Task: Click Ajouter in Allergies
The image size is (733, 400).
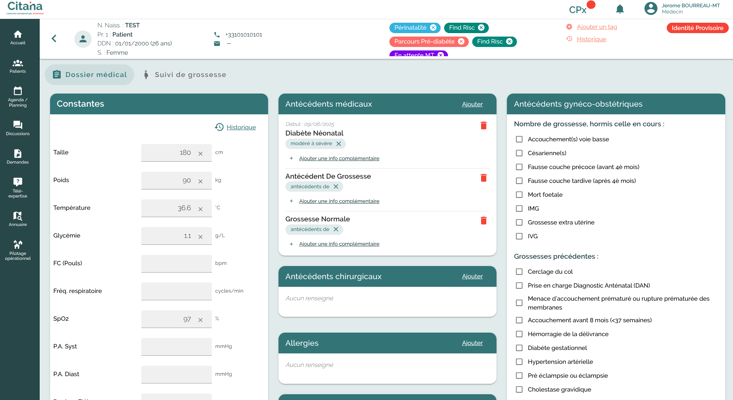Action: pyautogui.click(x=472, y=343)
